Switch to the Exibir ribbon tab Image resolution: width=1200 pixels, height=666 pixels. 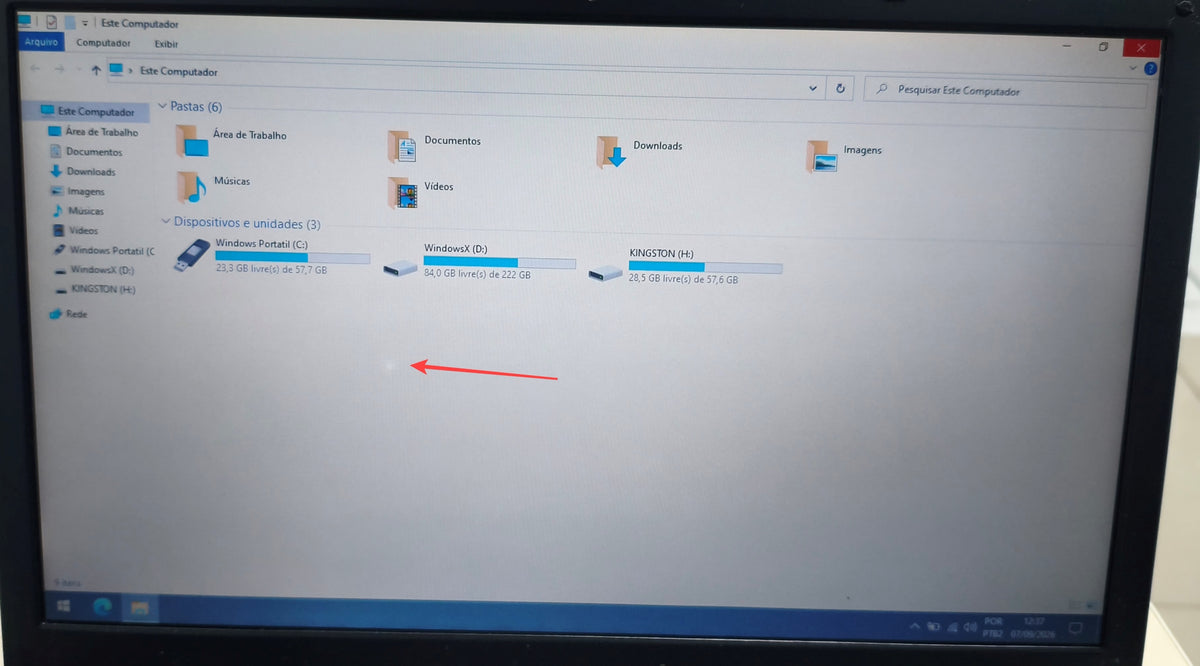166,44
